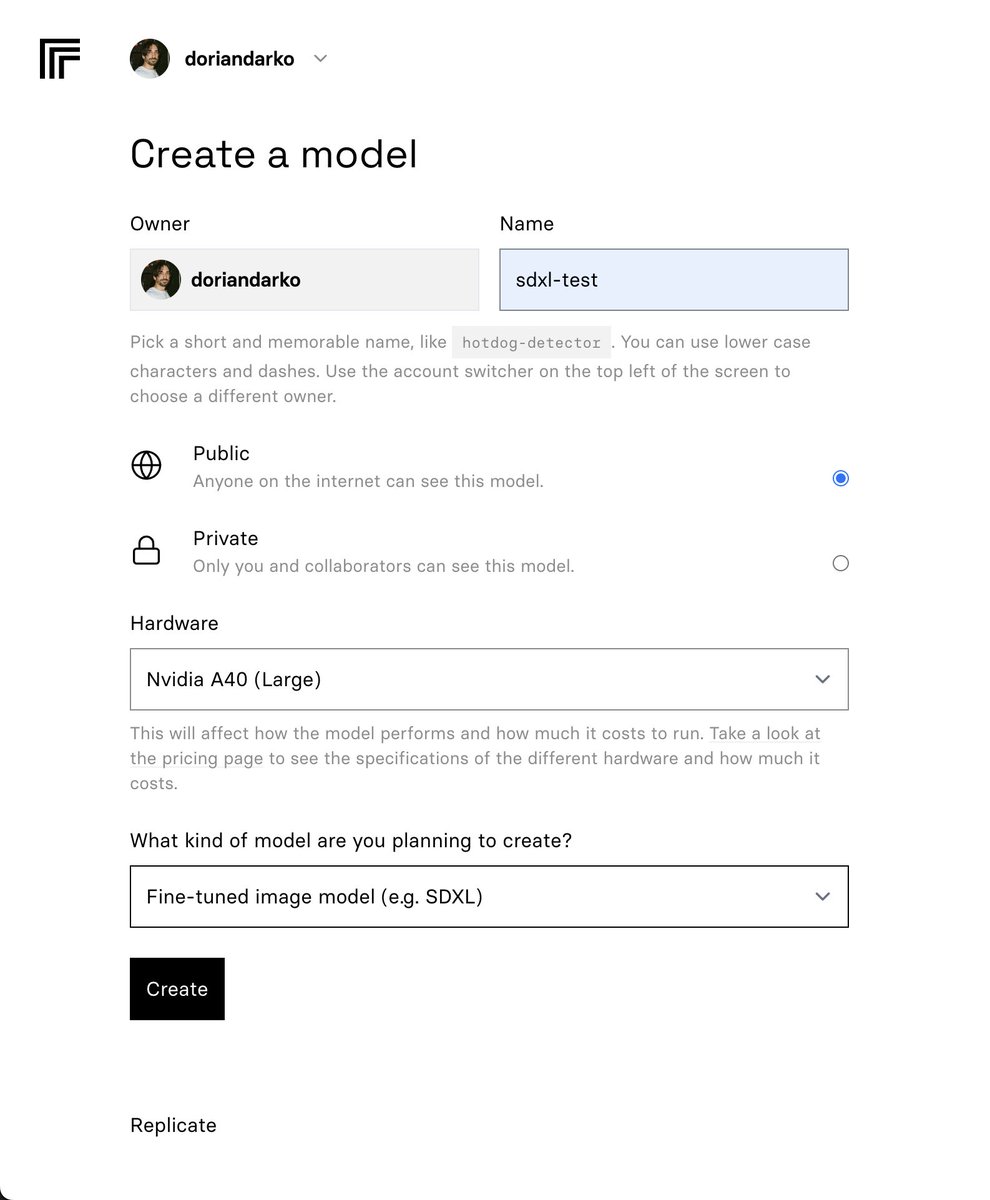Click the Replicate link in the footer
This screenshot has width=990, height=1200.
click(173, 1126)
